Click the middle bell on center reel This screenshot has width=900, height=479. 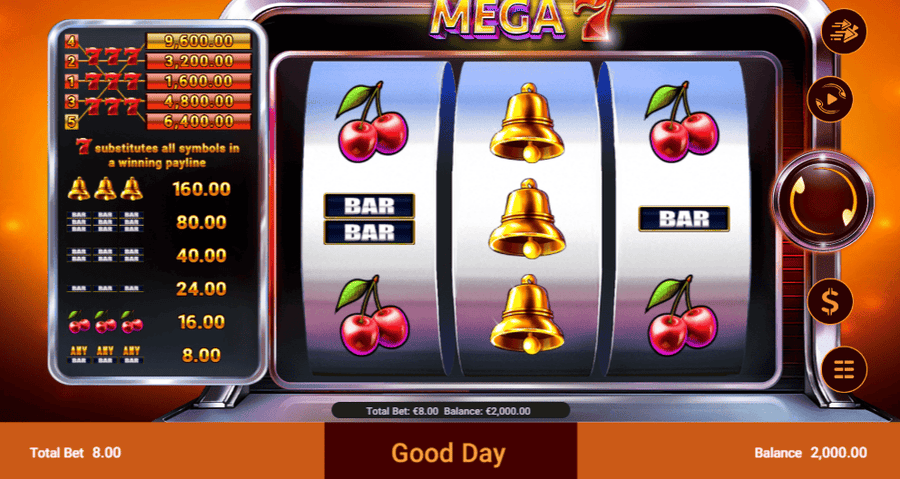point(527,217)
